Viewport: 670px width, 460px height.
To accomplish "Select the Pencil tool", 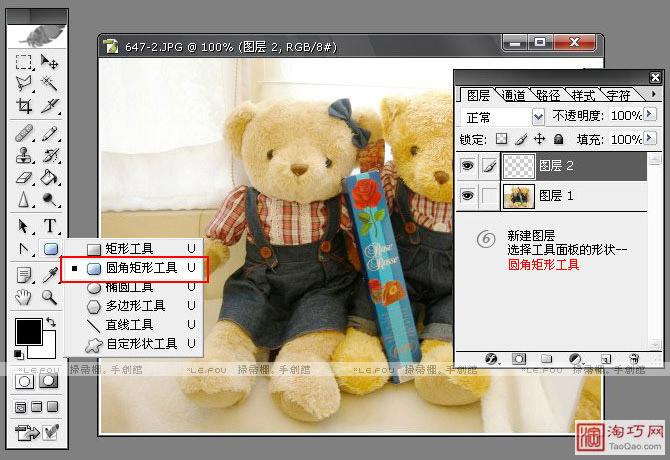I will (x=50, y=133).
